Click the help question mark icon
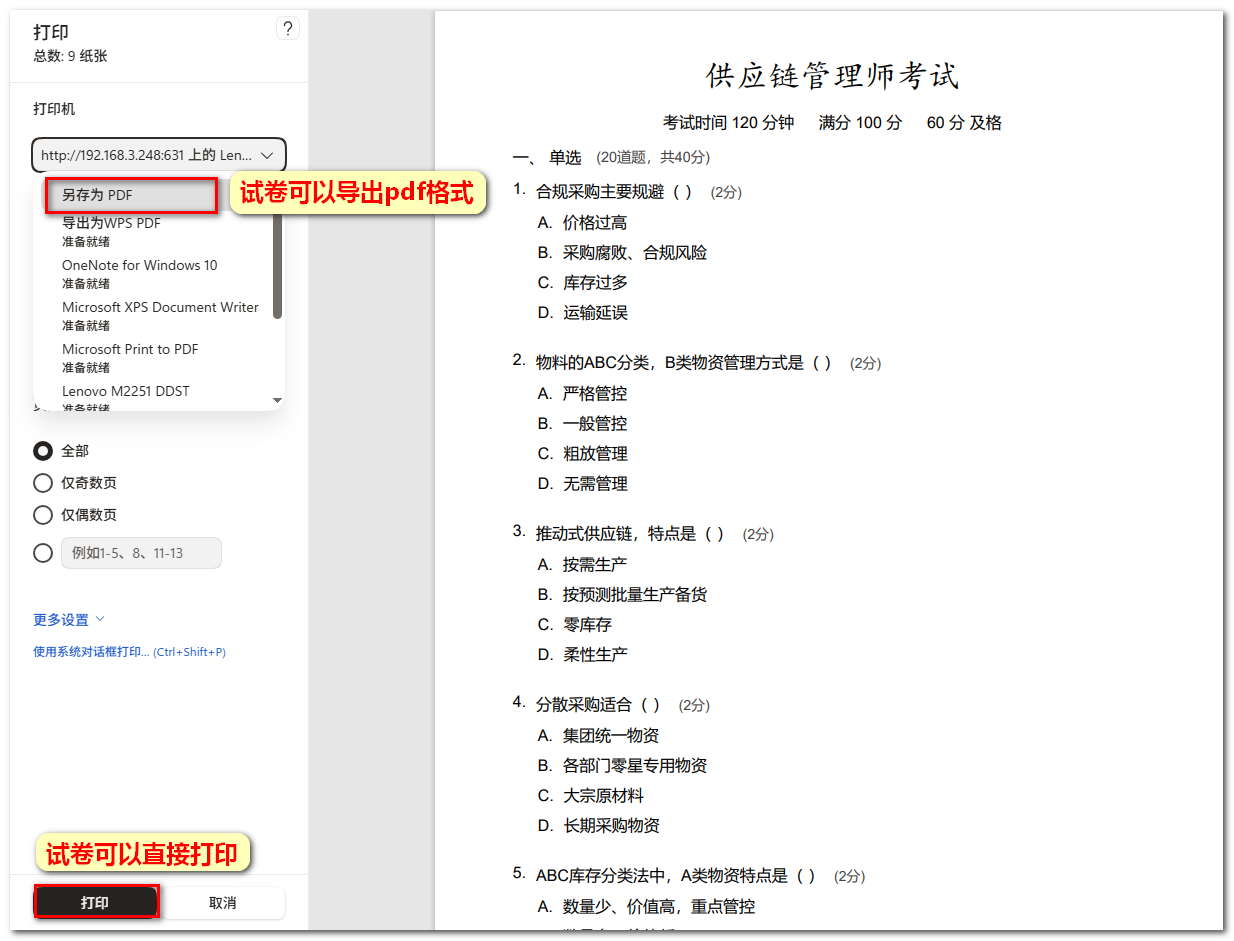 (287, 29)
